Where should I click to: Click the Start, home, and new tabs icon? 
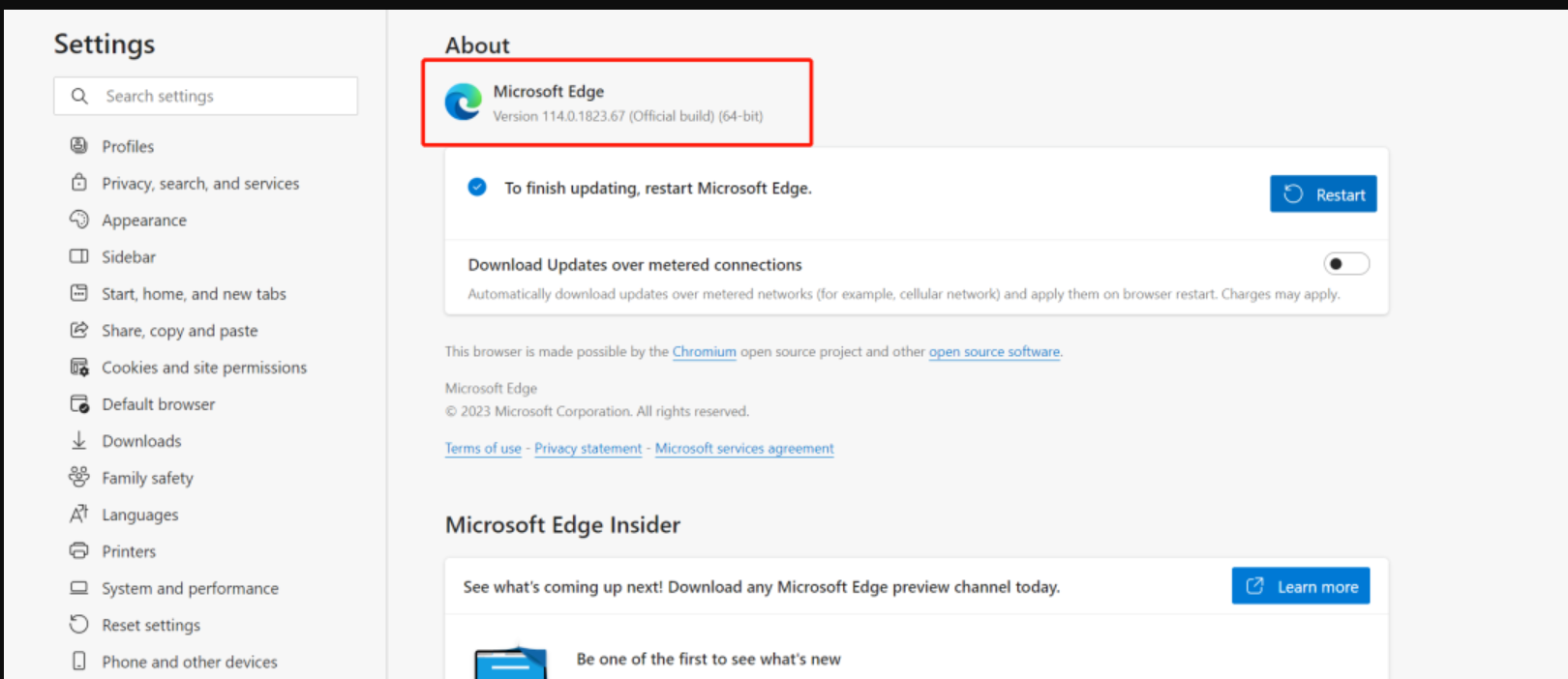(78, 293)
